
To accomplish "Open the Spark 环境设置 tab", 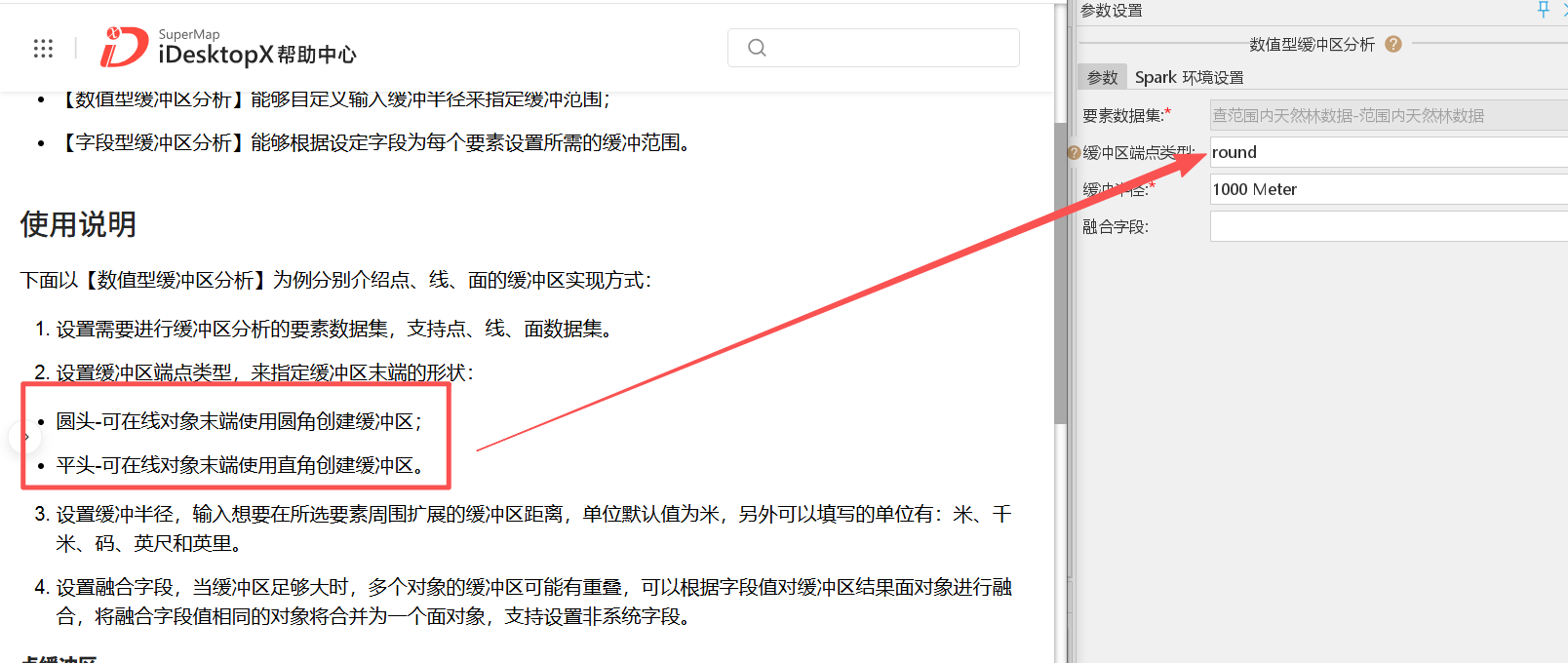I will pyautogui.click(x=1189, y=77).
